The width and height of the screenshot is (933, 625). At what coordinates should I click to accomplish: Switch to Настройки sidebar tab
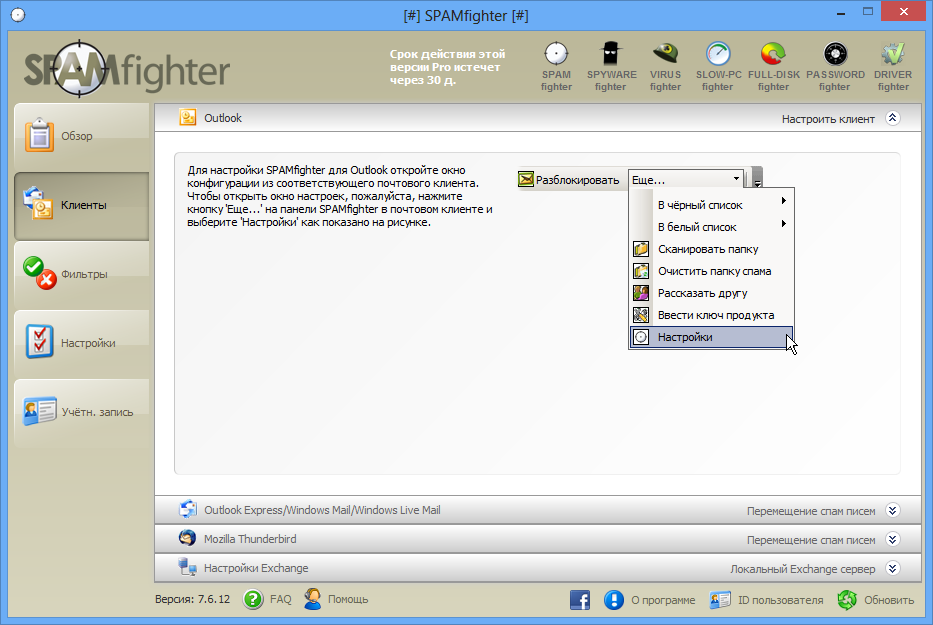pos(82,343)
